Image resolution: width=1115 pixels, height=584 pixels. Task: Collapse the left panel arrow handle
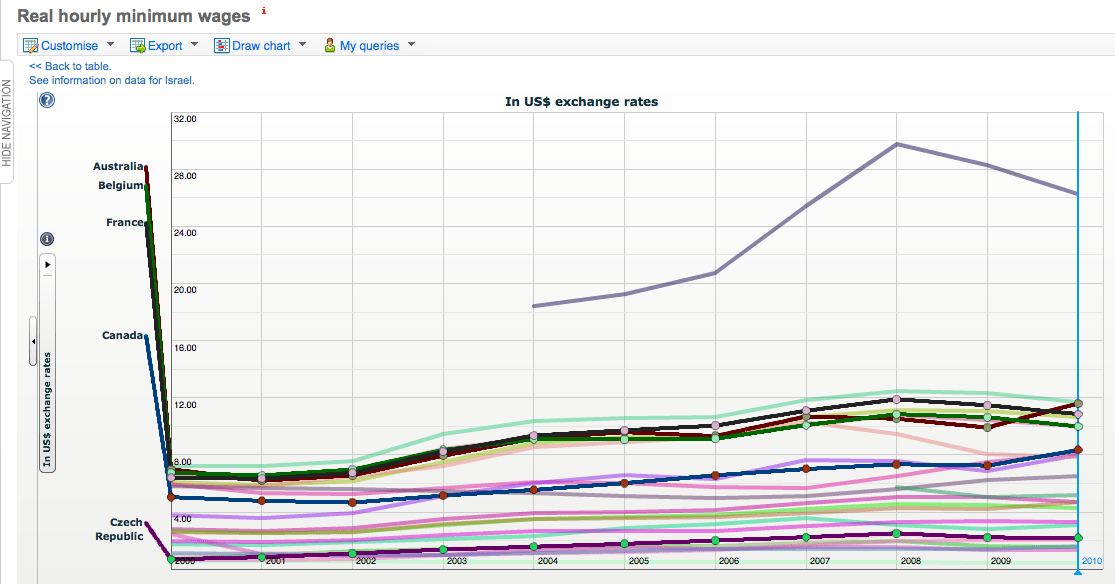tap(33, 341)
